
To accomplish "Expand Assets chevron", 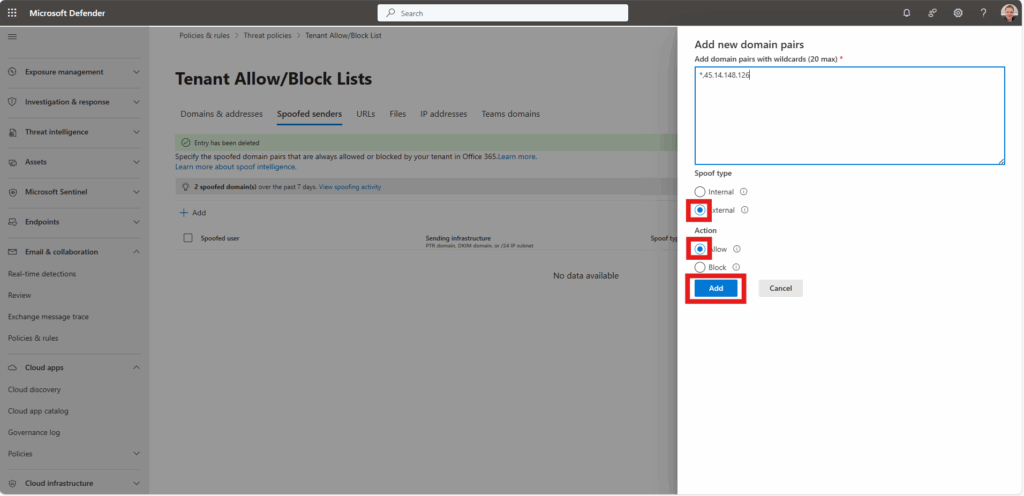I will 136,162.
